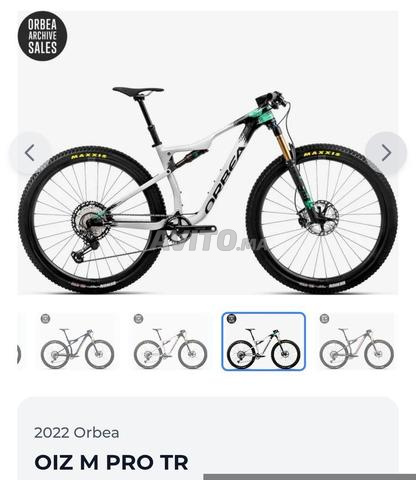Click archive badge on last thumbnail
This screenshot has height=480, width=416.
click(324, 319)
